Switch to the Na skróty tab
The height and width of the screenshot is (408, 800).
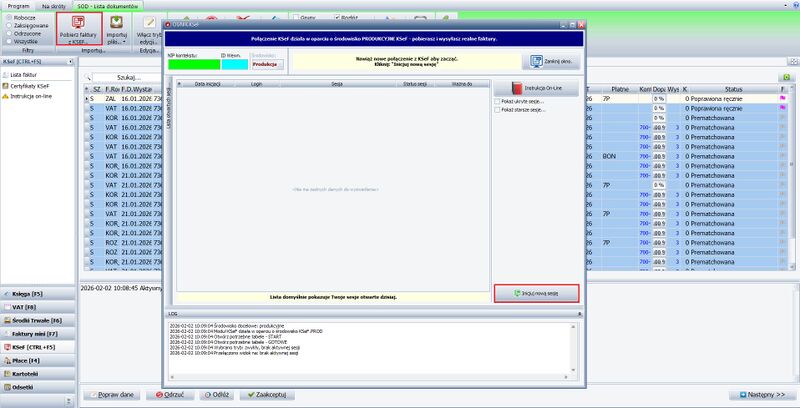coord(53,5)
